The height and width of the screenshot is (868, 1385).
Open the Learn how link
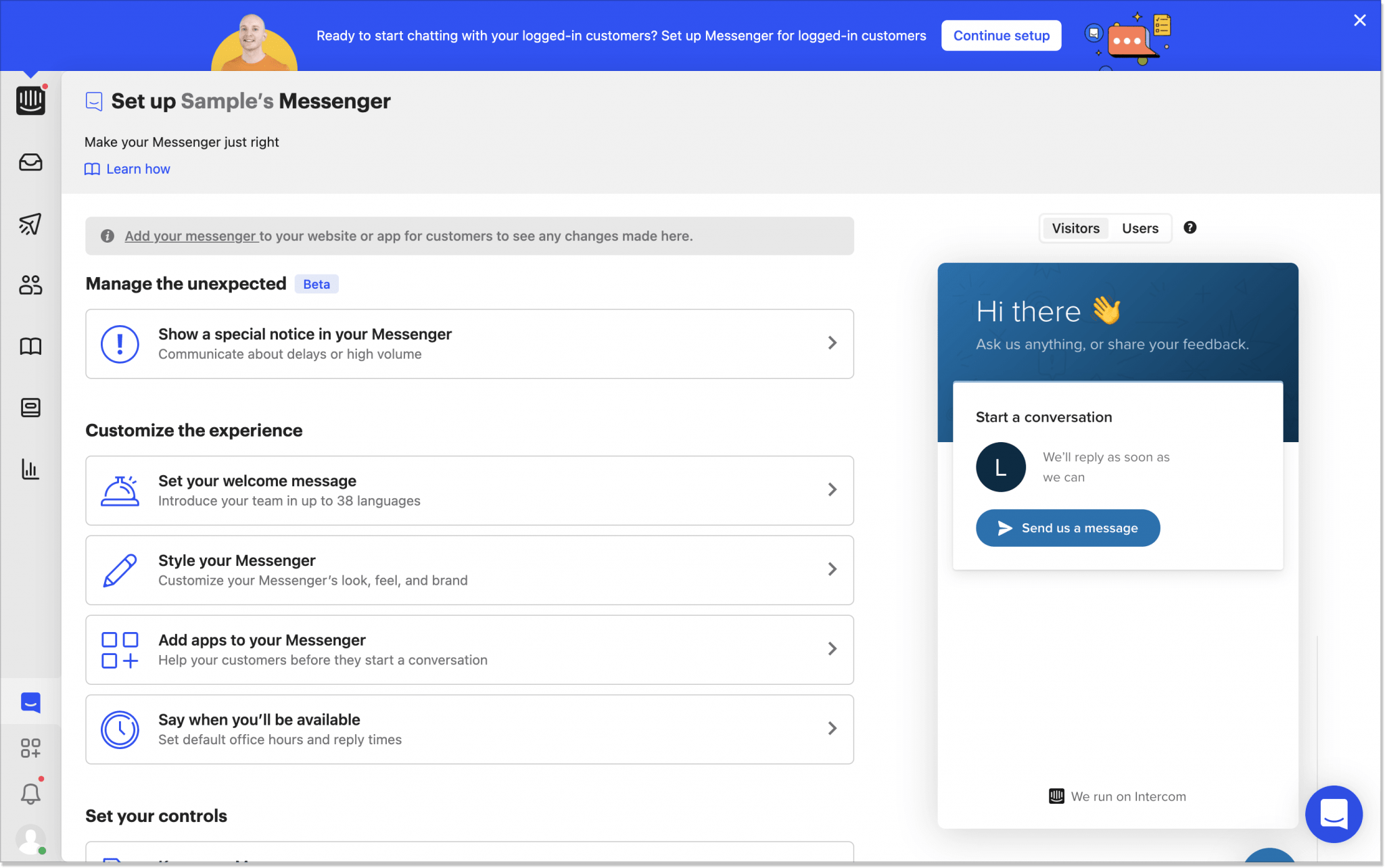pos(137,168)
